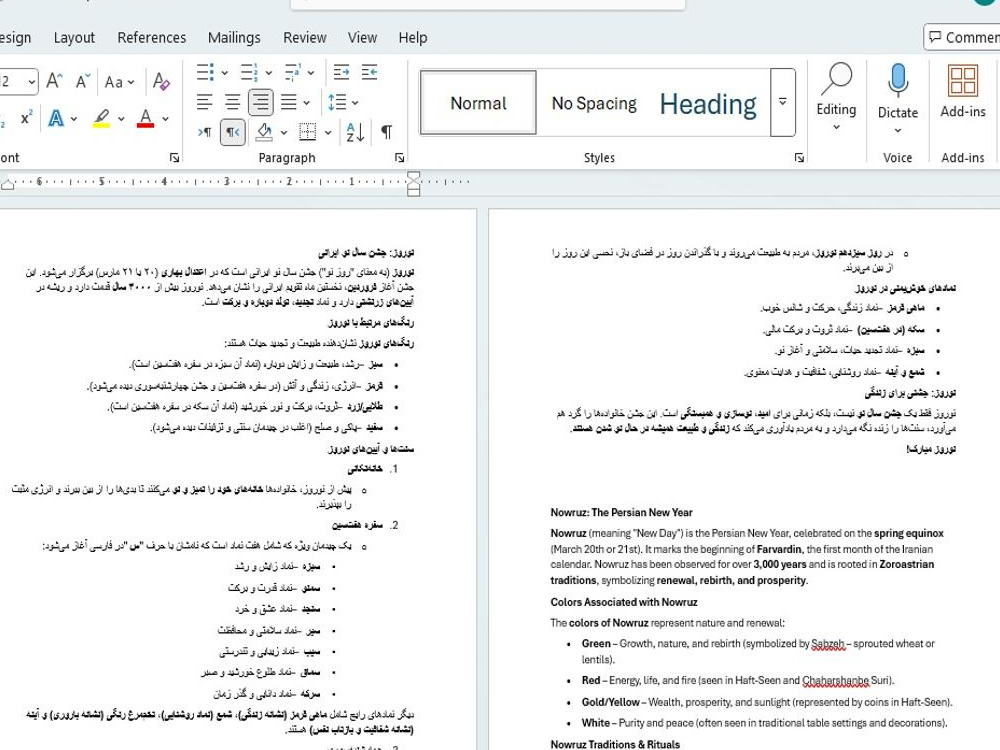Open the borders dropdown arrow
This screenshot has width=1000, height=750.
(x=328, y=133)
